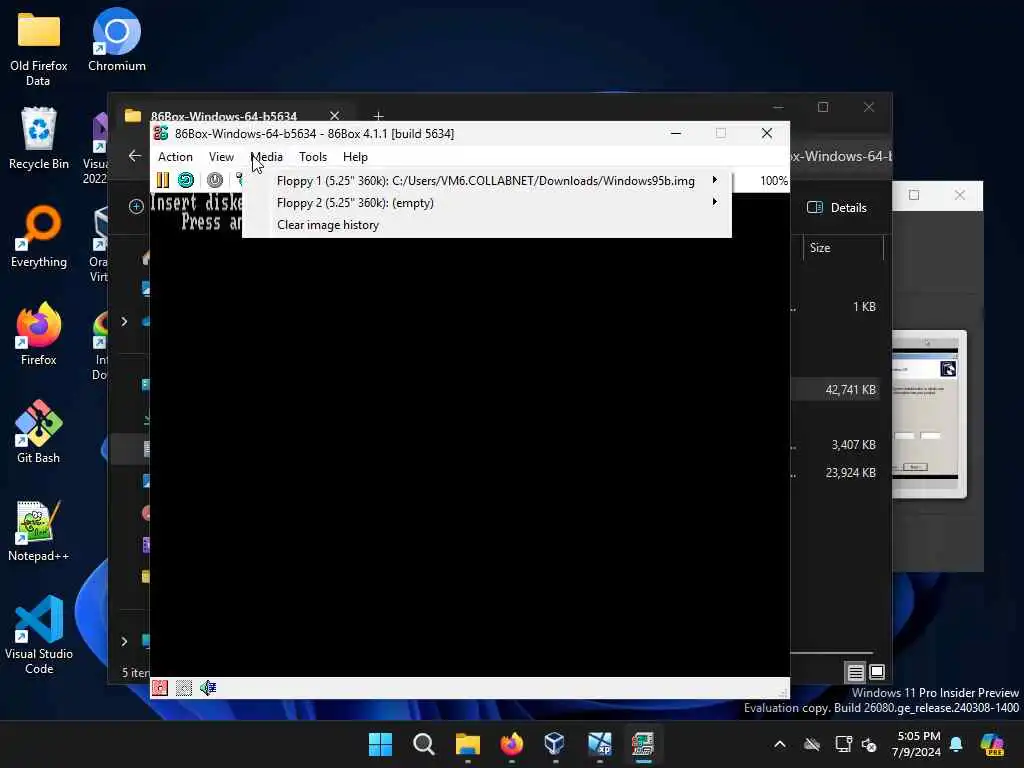Open File Explorer from the taskbar
The height and width of the screenshot is (768, 1024).
tap(468, 744)
